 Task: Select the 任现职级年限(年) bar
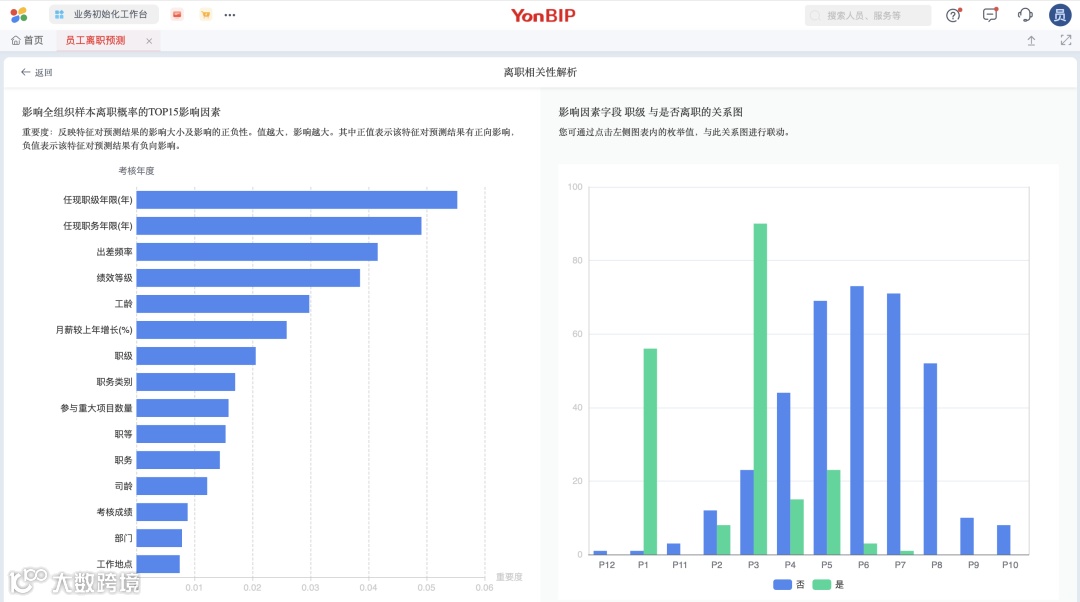coord(297,200)
